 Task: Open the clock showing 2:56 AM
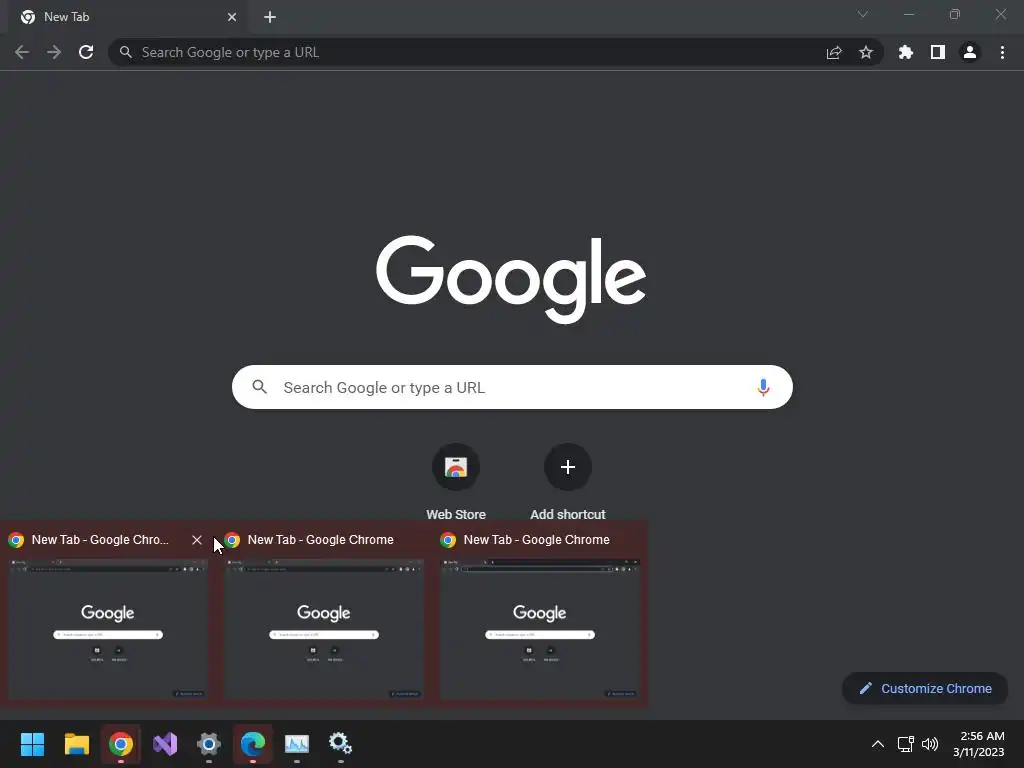[x=978, y=744]
